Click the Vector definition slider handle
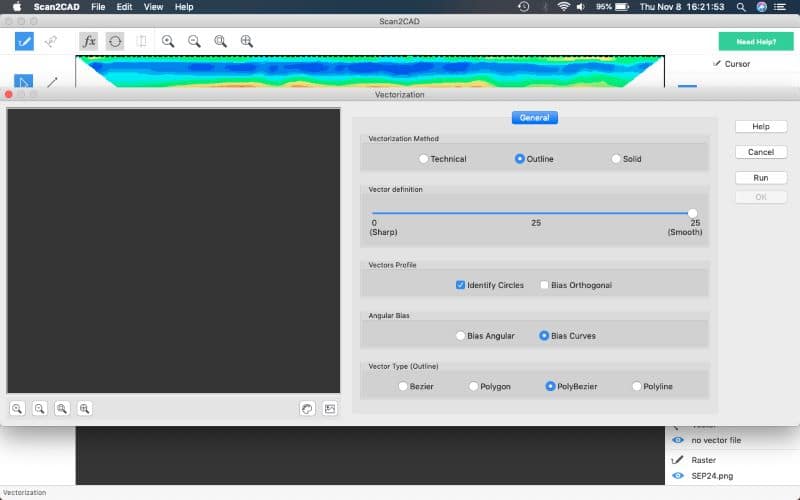This screenshot has width=800, height=500. pyautogui.click(x=692, y=213)
